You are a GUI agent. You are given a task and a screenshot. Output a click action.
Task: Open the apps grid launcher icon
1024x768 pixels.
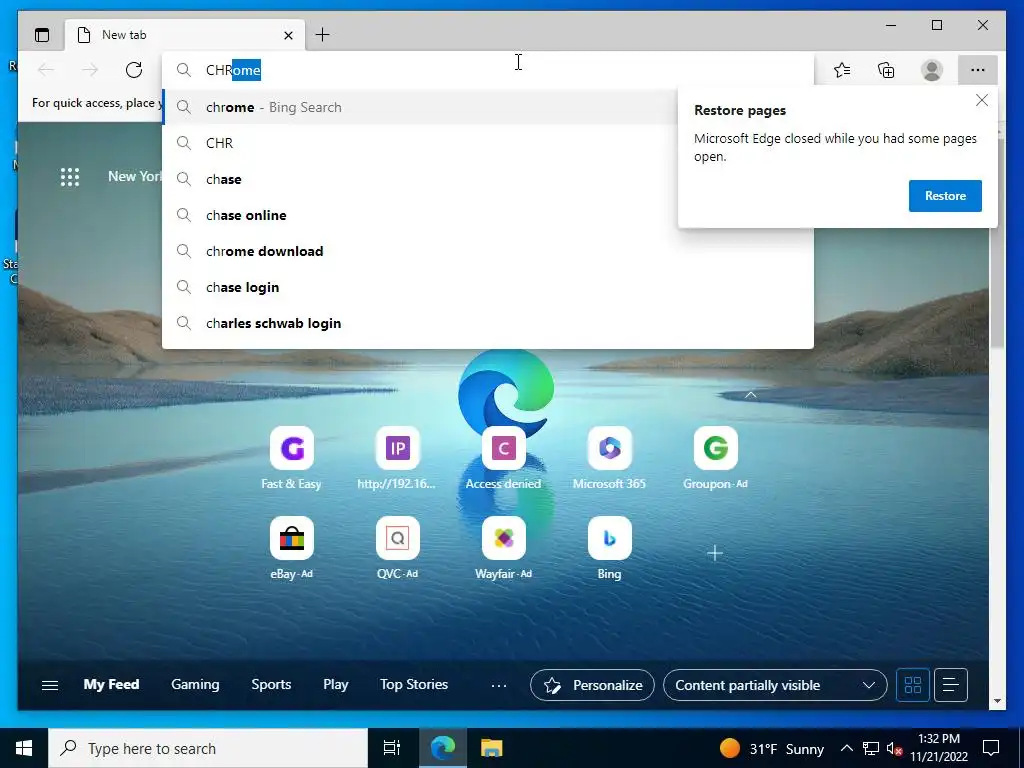pos(70,177)
